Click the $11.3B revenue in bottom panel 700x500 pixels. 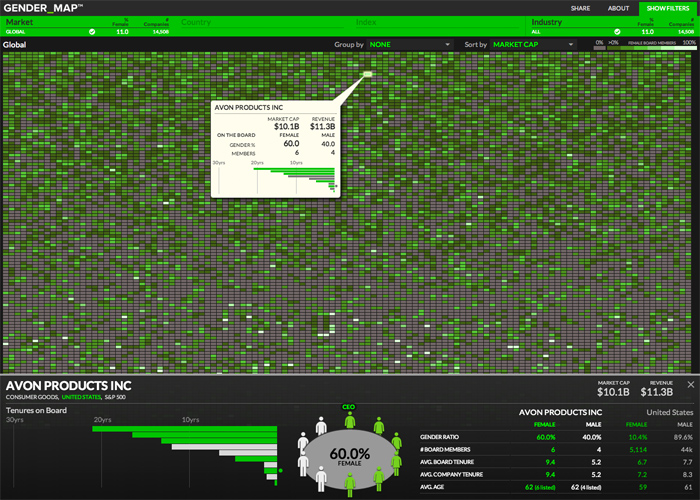(656, 392)
